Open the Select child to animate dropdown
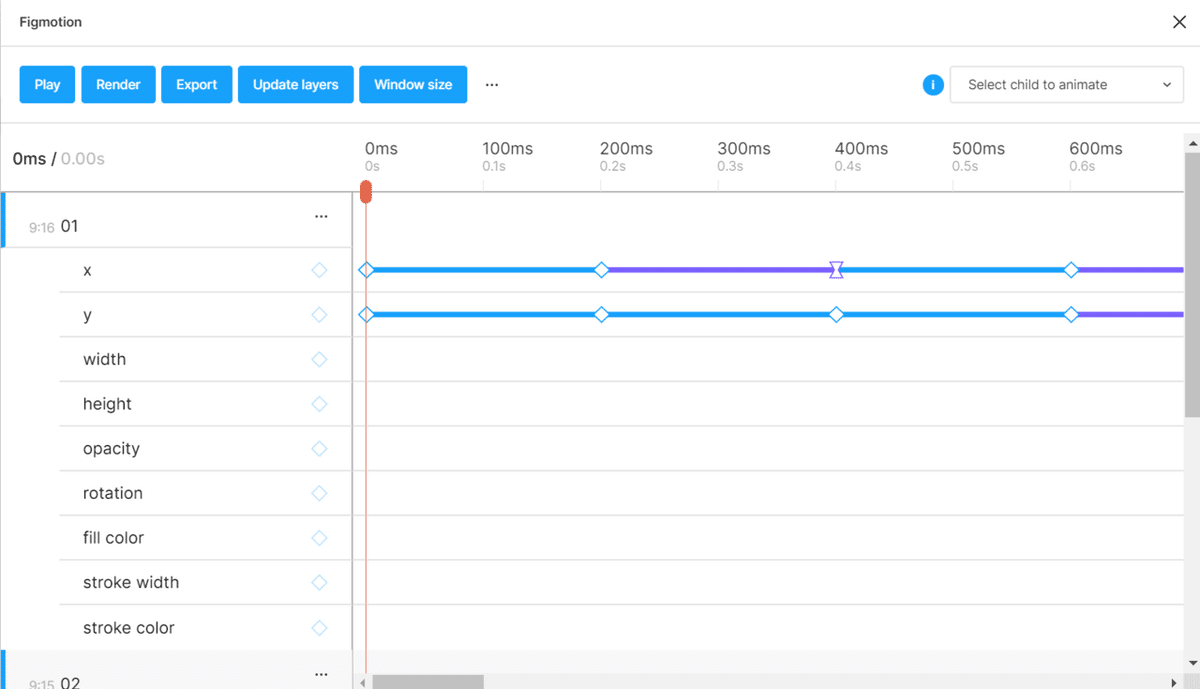The width and height of the screenshot is (1200, 689). click(x=1066, y=85)
